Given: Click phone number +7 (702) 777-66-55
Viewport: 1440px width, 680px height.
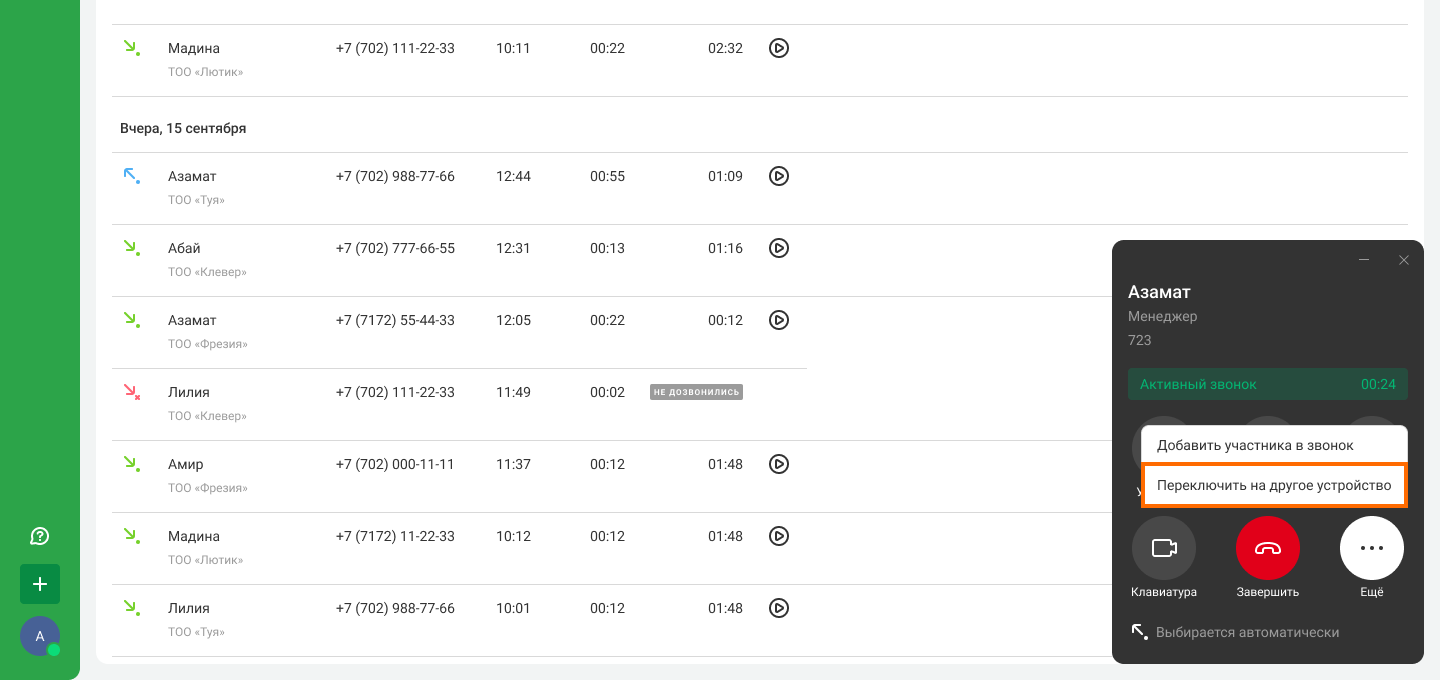Looking at the screenshot, I should click(x=395, y=248).
